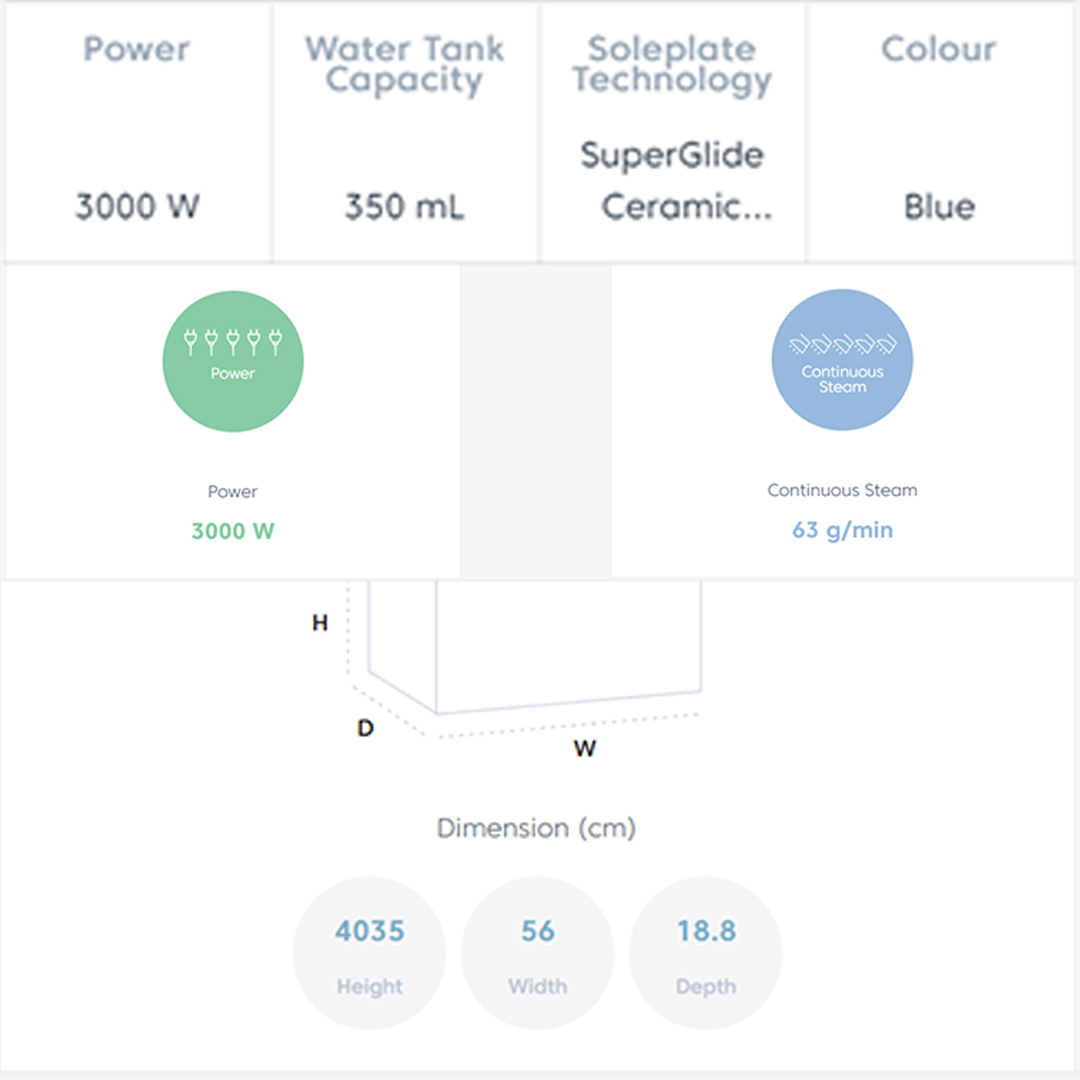Expand the truncated SuperGlide Ceramic… text
The width and height of the screenshot is (1080, 1080).
pos(685,207)
